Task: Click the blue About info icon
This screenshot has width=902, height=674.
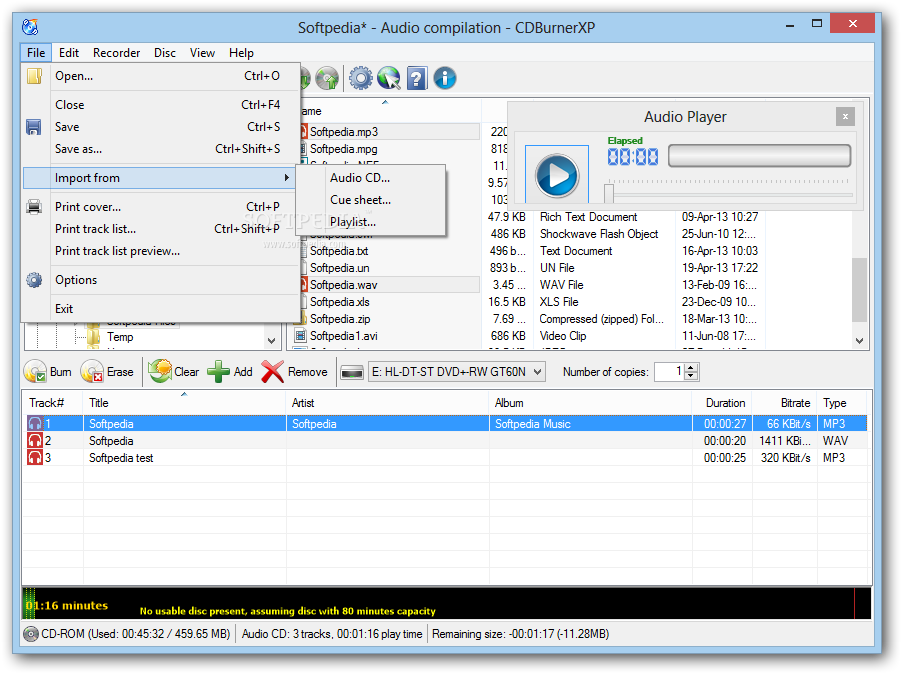Action: click(x=445, y=78)
